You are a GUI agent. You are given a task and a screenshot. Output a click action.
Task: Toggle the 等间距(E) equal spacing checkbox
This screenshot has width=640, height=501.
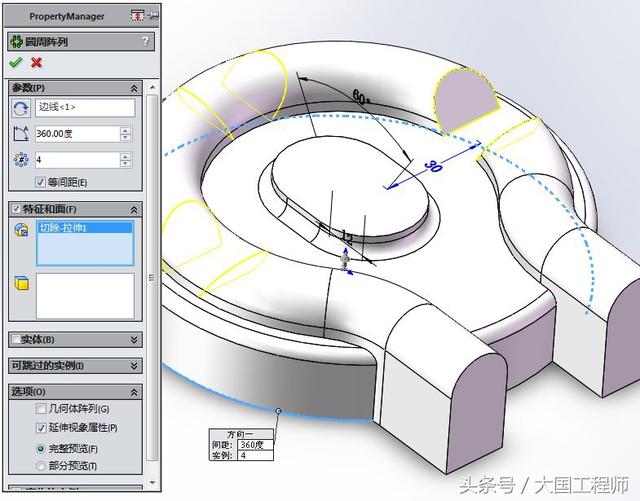40,182
